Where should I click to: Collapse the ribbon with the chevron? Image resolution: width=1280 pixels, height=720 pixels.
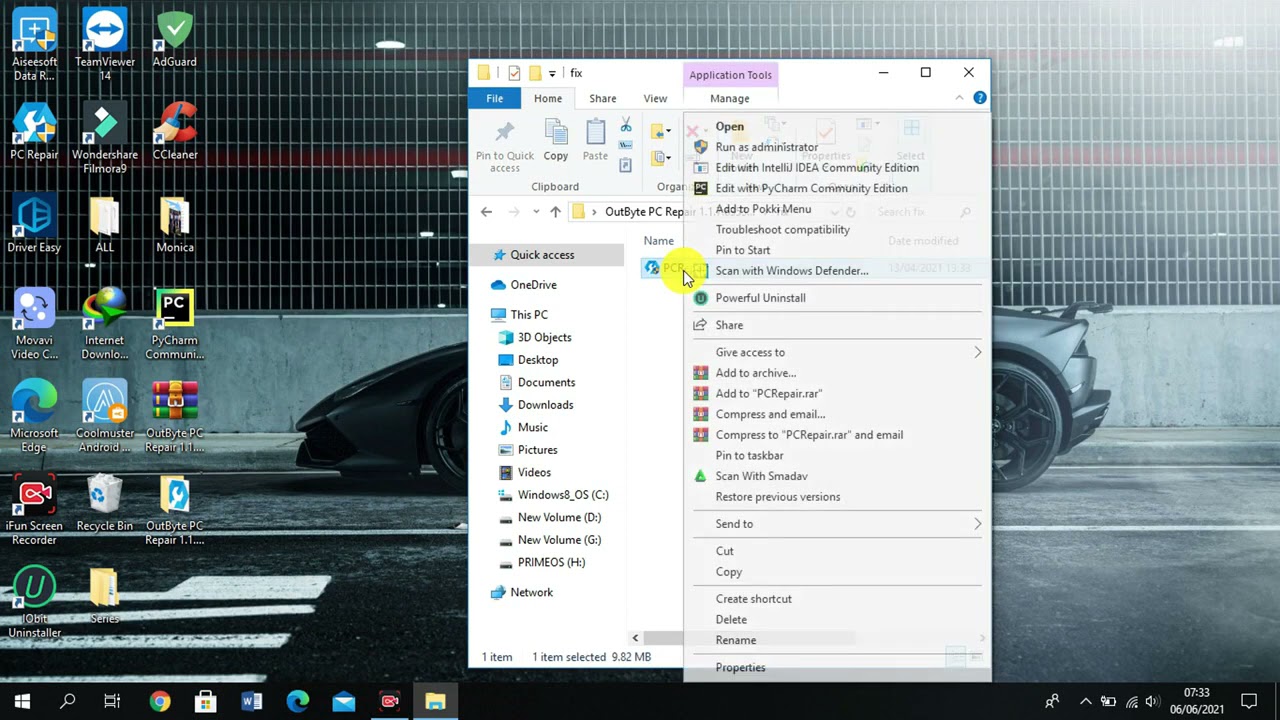pos(959,98)
